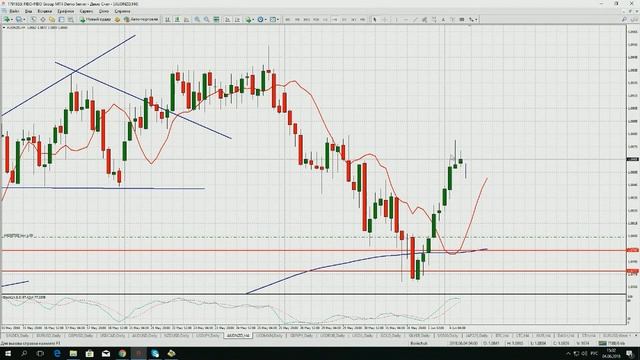Screen dimensions: 640x360
Task: Select the Cursor arrow tool
Action: coord(375,19)
